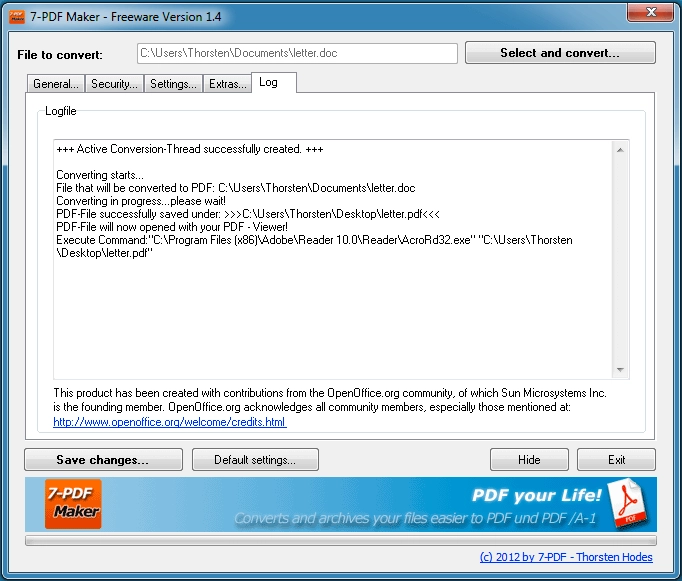Click the 'Execute Command' log line
Image resolution: width=682 pixels, height=581 pixels.
314,246
